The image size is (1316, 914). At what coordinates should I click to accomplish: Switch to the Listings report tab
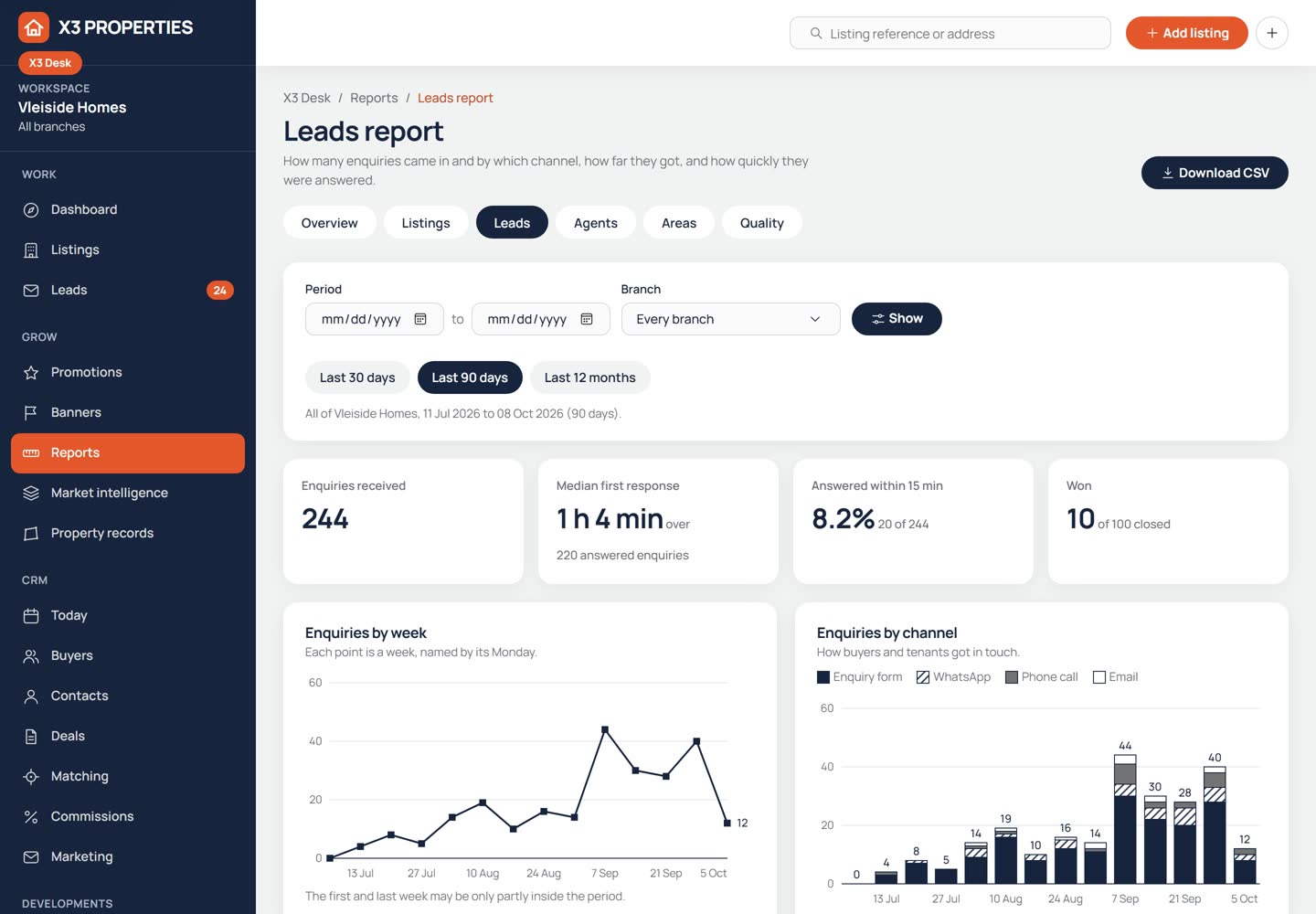click(x=426, y=223)
